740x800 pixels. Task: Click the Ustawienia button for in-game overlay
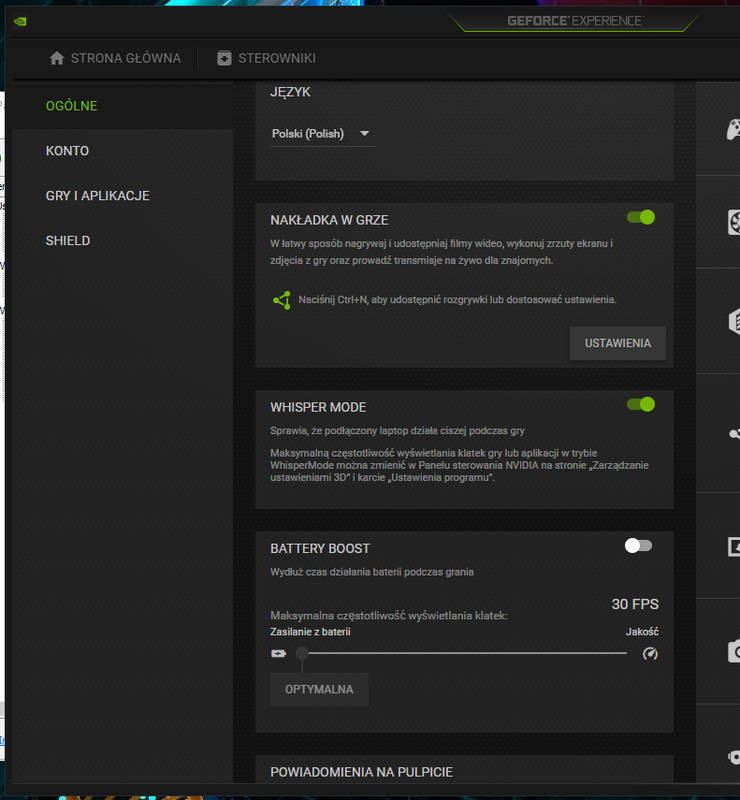(x=618, y=343)
